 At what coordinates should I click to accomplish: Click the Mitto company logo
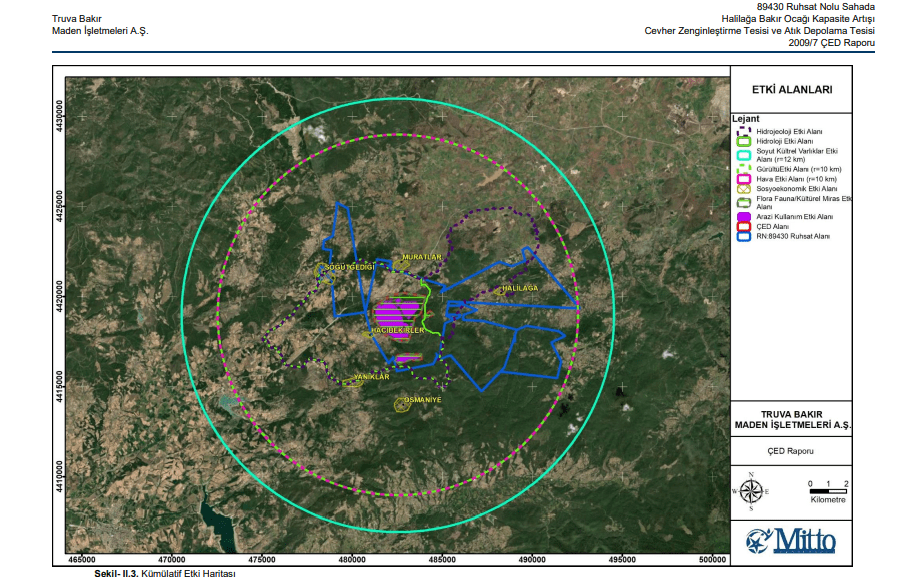[x=791, y=541]
